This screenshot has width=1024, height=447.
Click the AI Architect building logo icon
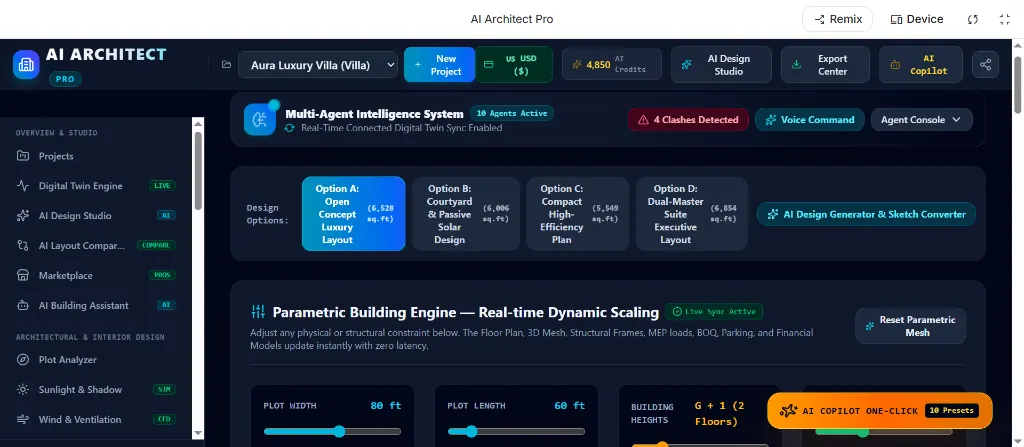pyautogui.click(x=26, y=65)
